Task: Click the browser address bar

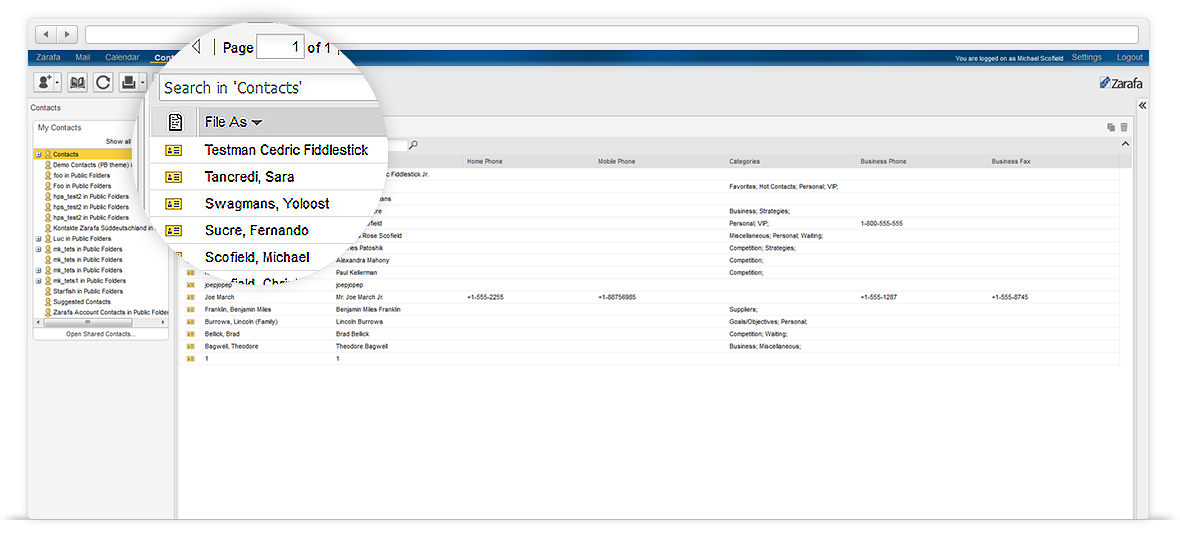Action: [612, 35]
